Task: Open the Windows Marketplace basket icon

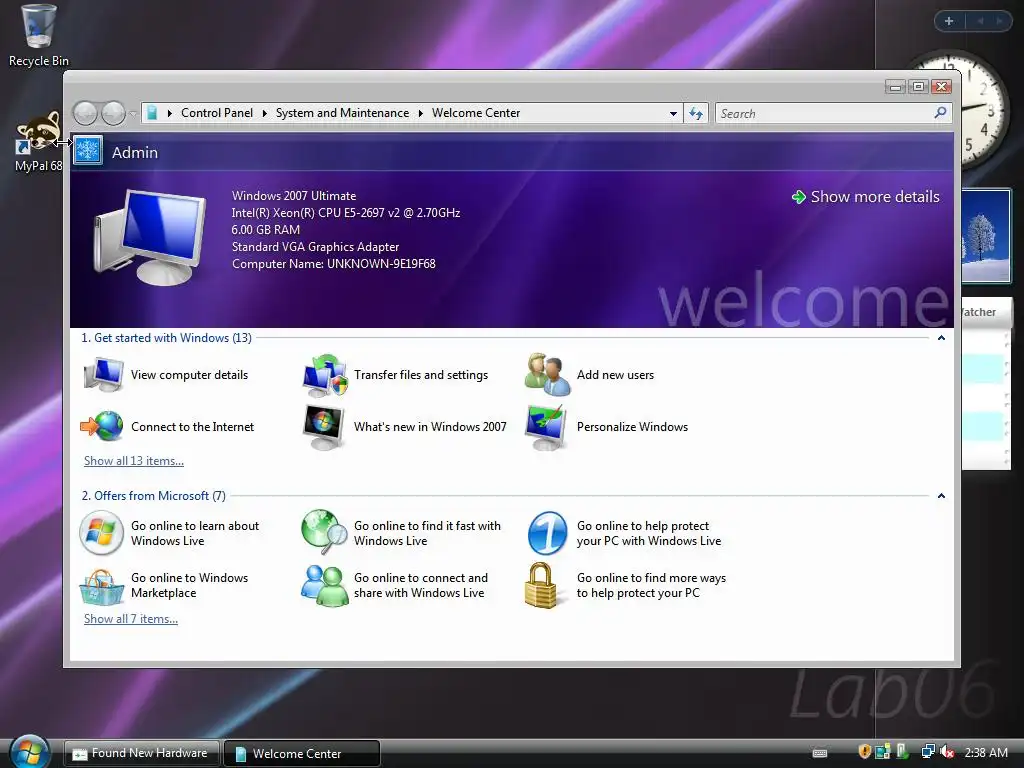Action: tap(101, 587)
